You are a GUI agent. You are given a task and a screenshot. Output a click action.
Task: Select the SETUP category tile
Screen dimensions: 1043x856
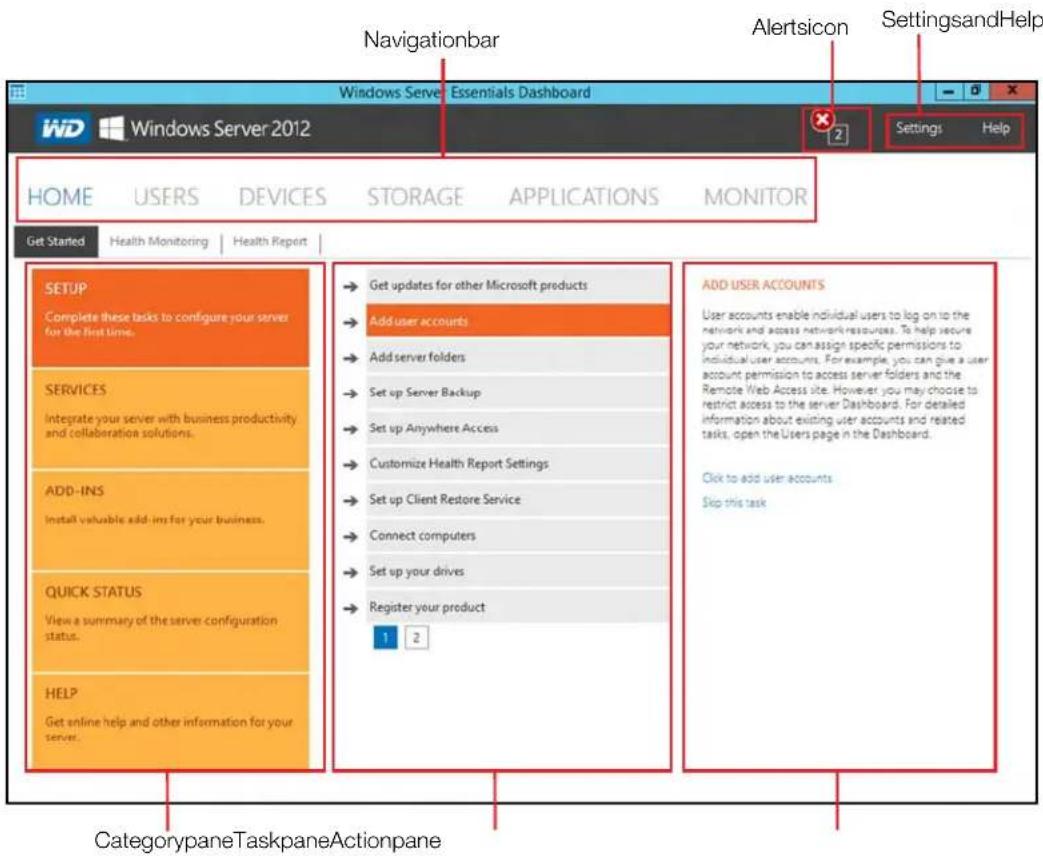point(171,317)
